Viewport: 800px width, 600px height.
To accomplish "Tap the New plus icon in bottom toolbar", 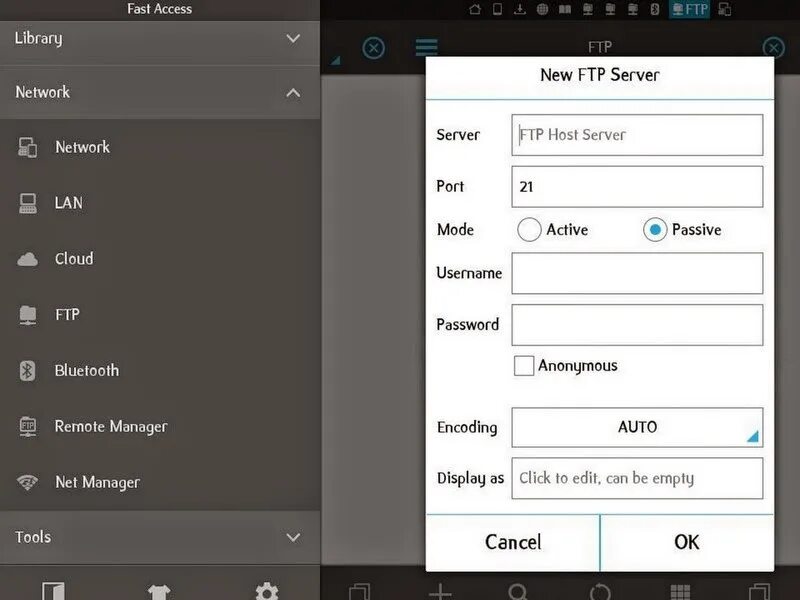I will 440,592.
